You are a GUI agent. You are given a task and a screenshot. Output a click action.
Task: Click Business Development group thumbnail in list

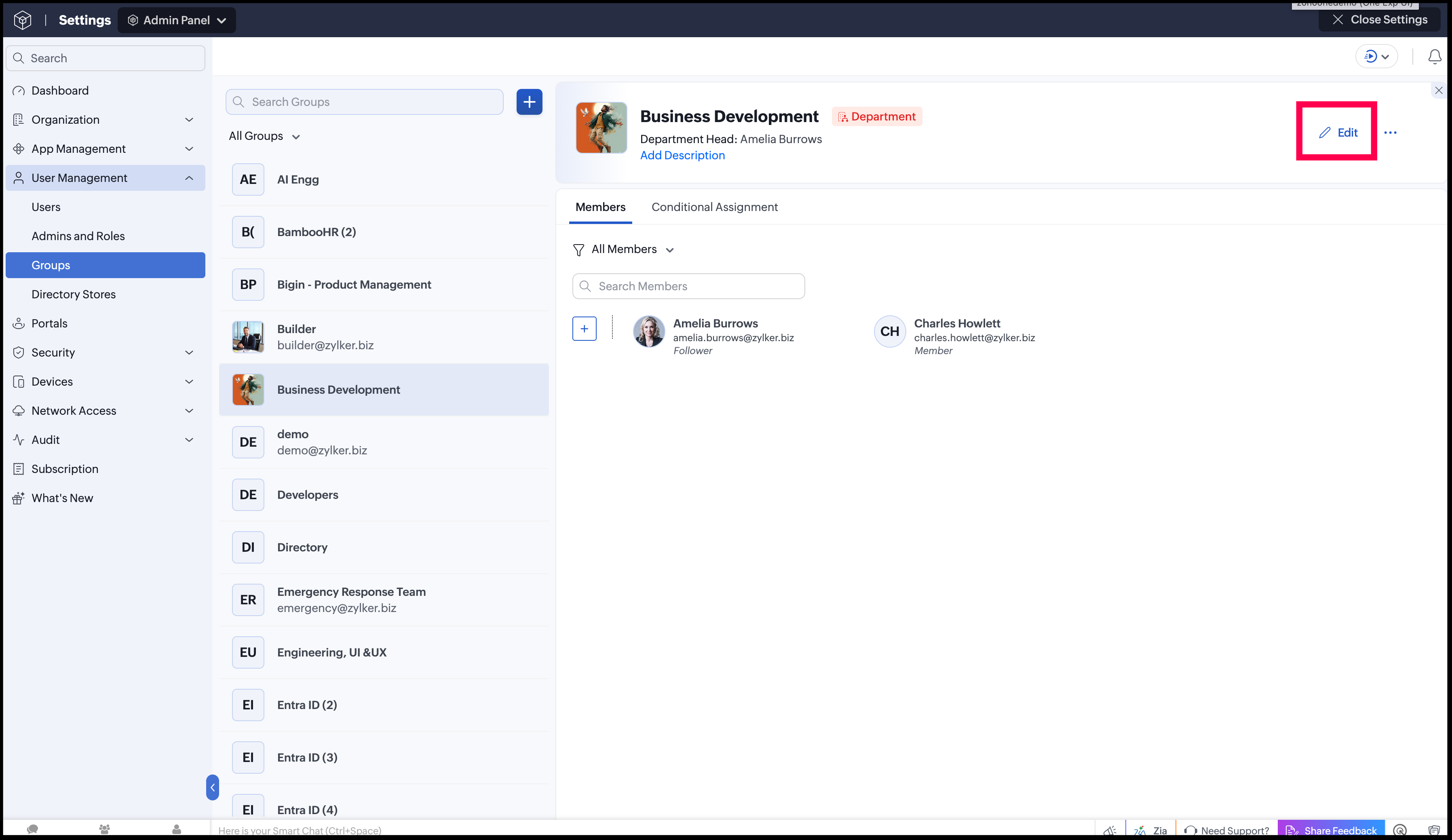click(x=248, y=389)
